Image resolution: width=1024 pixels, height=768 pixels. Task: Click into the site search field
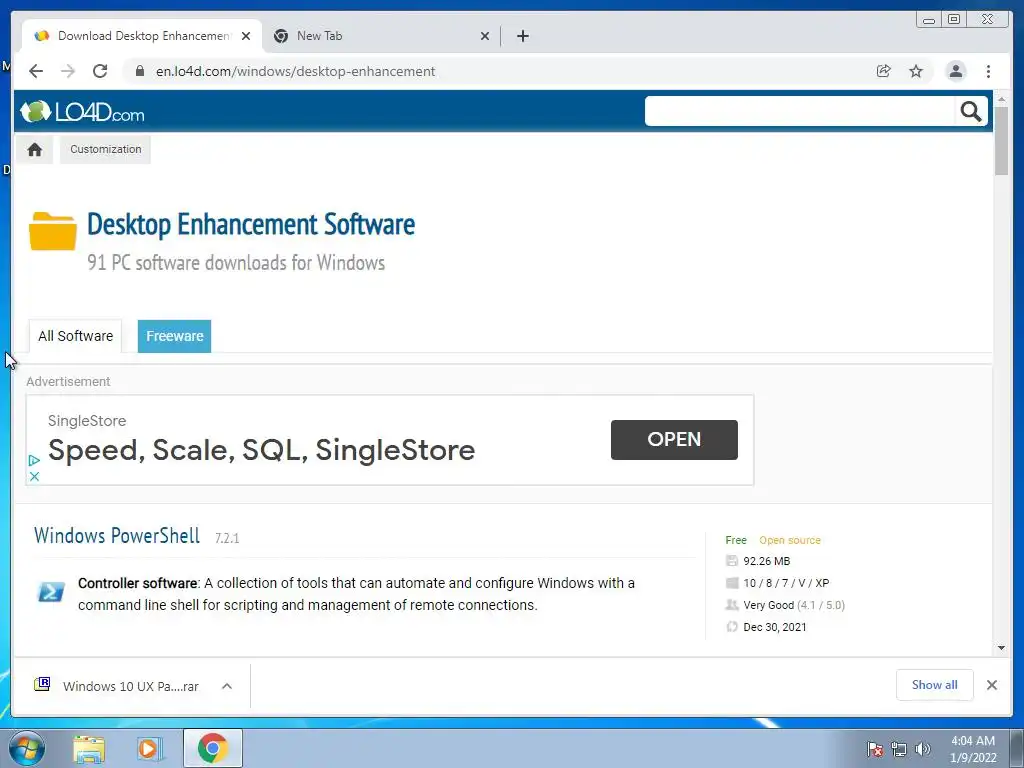coord(800,112)
